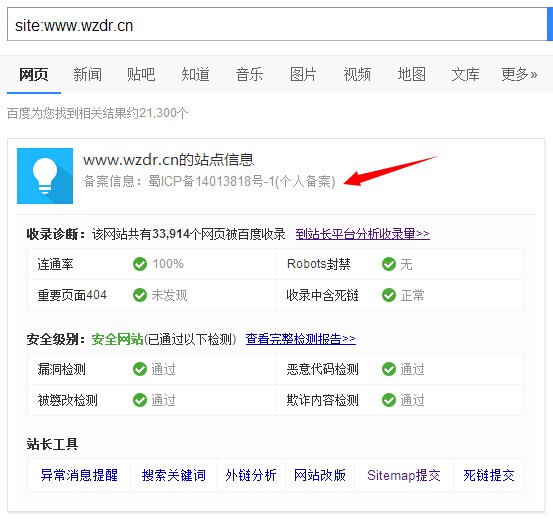The height and width of the screenshot is (521, 553).
Task: Click the www.wzdr.cn的站点信息 title
Action: point(169,160)
